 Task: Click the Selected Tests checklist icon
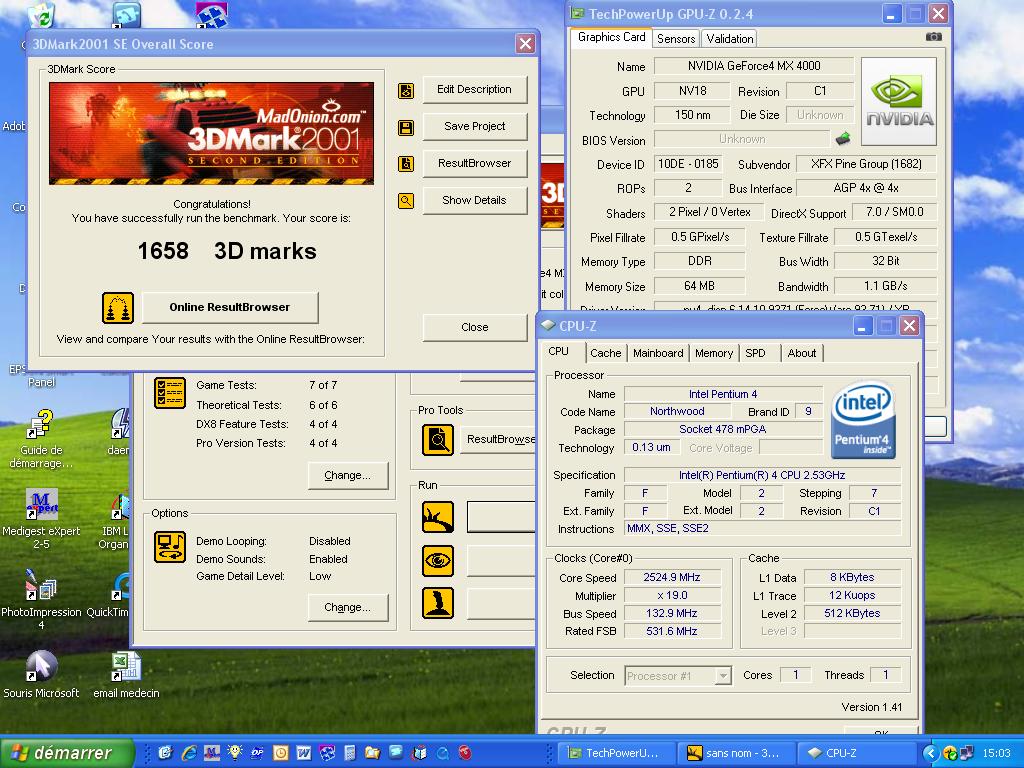click(170, 392)
